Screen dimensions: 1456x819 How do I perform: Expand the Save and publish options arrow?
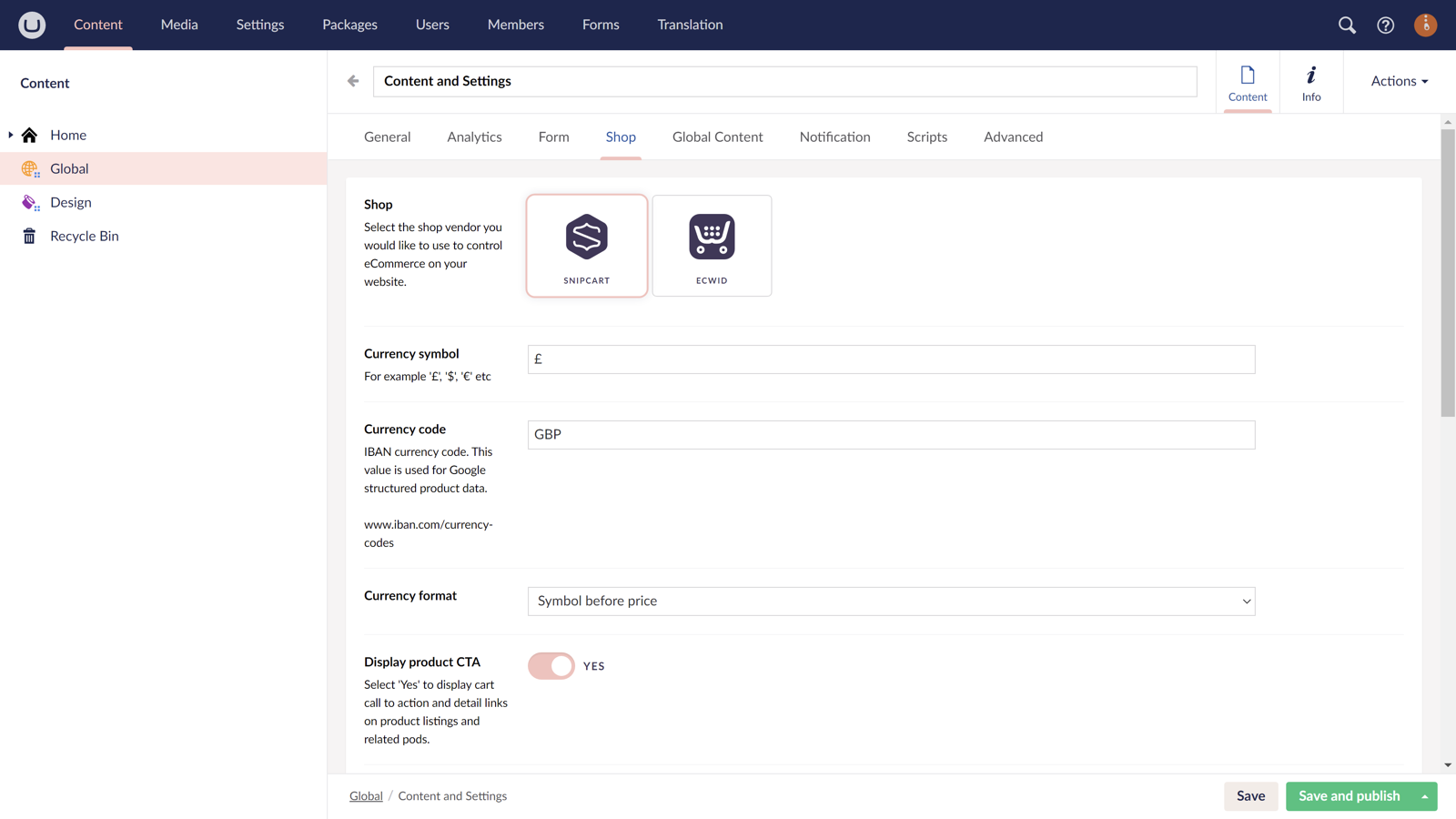(1425, 796)
